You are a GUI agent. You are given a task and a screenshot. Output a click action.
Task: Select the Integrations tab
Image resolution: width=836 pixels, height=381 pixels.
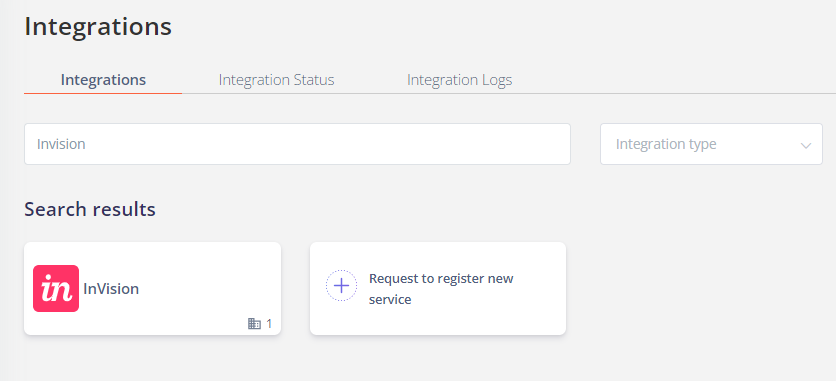103,80
